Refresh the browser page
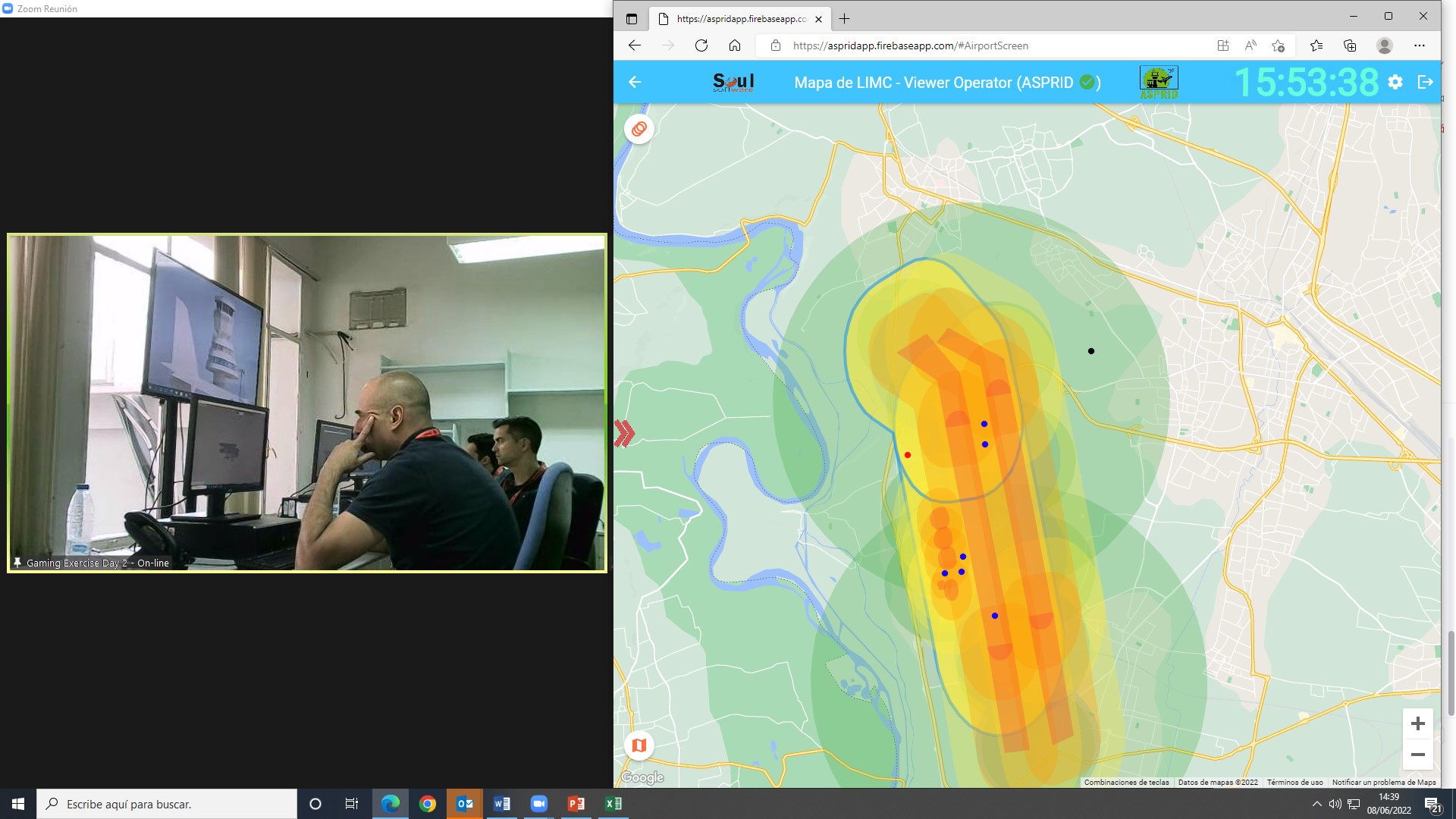 click(701, 45)
